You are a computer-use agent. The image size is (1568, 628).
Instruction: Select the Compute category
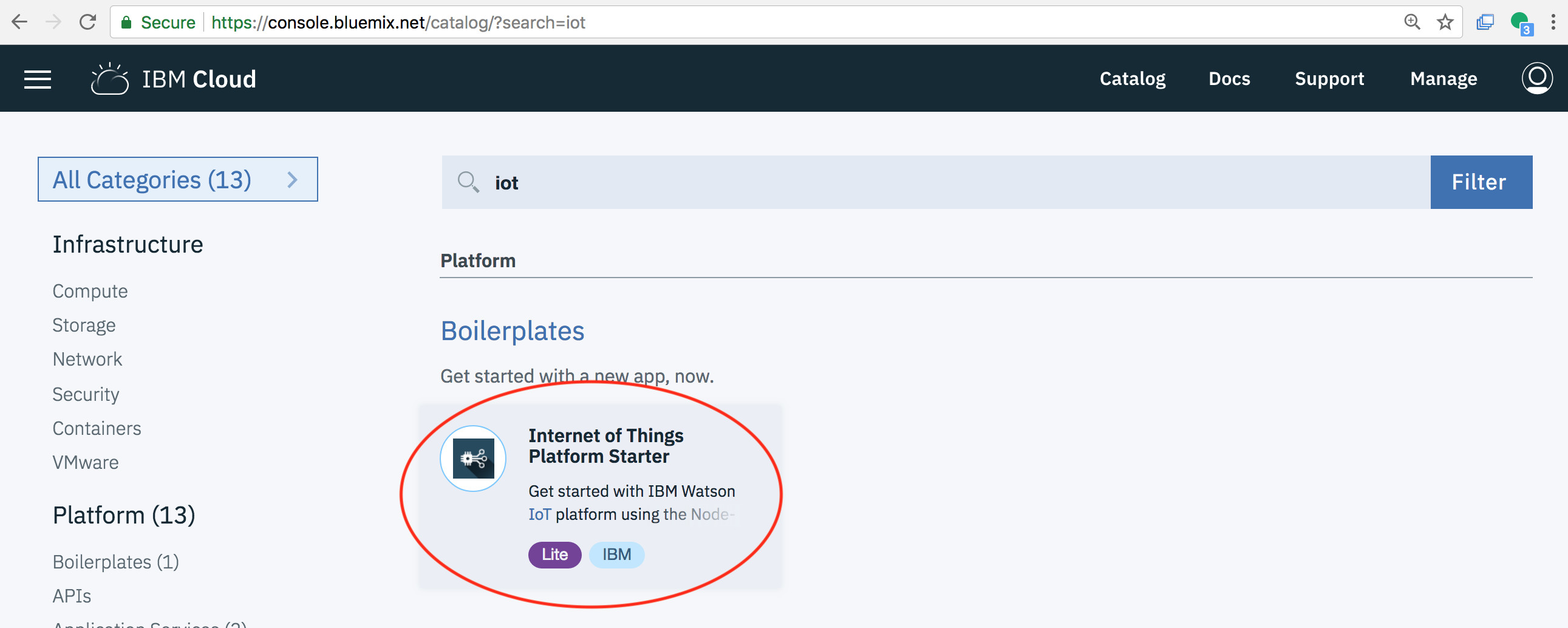90,291
